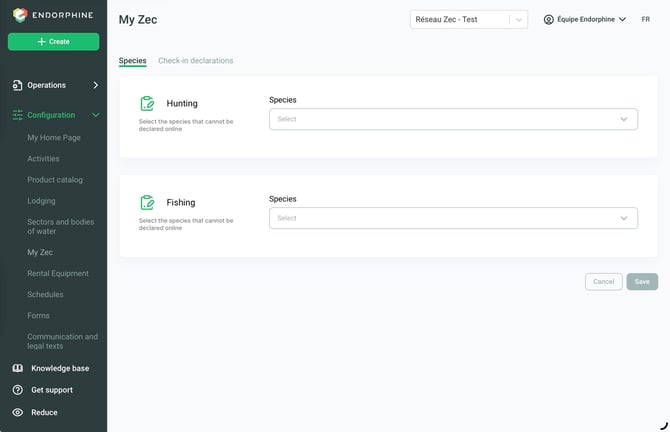Viewport: 670px width, 432px height.
Task: Open My Home Page in sidebar
Action: (x=54, y=138)
